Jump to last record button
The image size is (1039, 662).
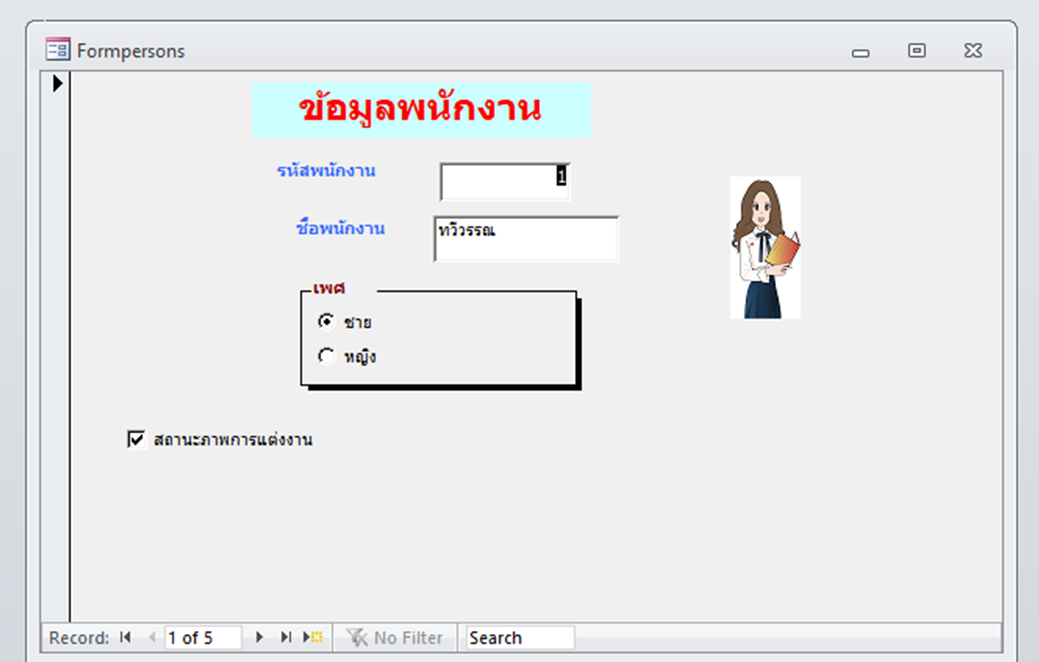click(286, 637)
